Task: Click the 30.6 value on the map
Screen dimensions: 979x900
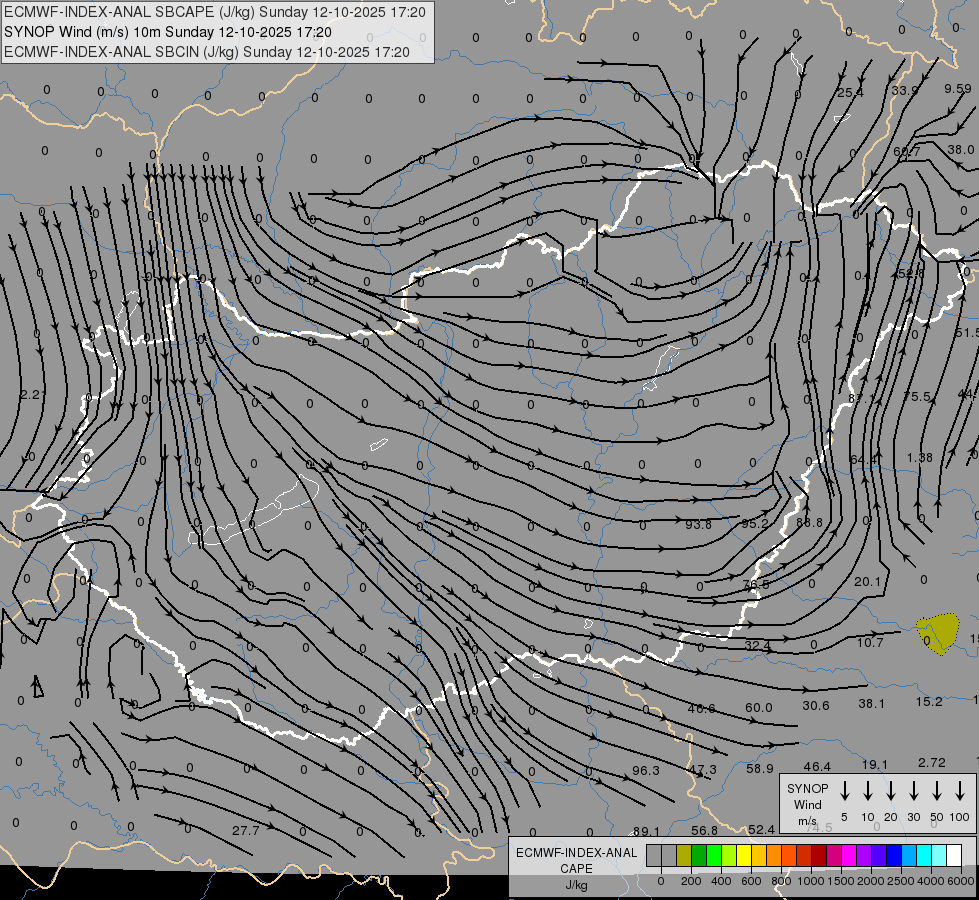Action: (x=816, y=706)
